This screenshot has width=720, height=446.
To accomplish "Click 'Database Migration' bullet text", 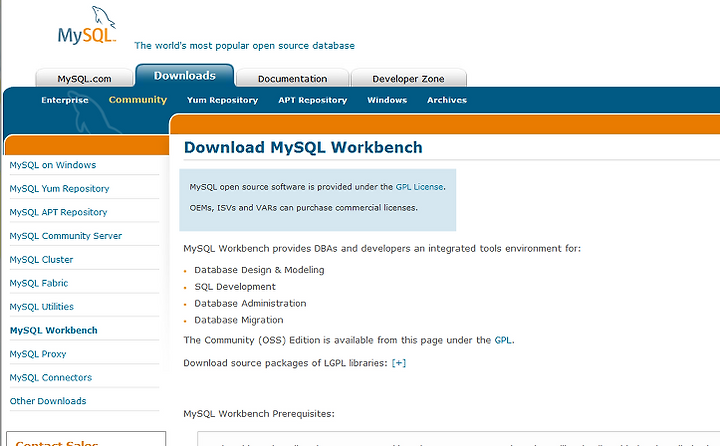I will (x=239, y=320).
